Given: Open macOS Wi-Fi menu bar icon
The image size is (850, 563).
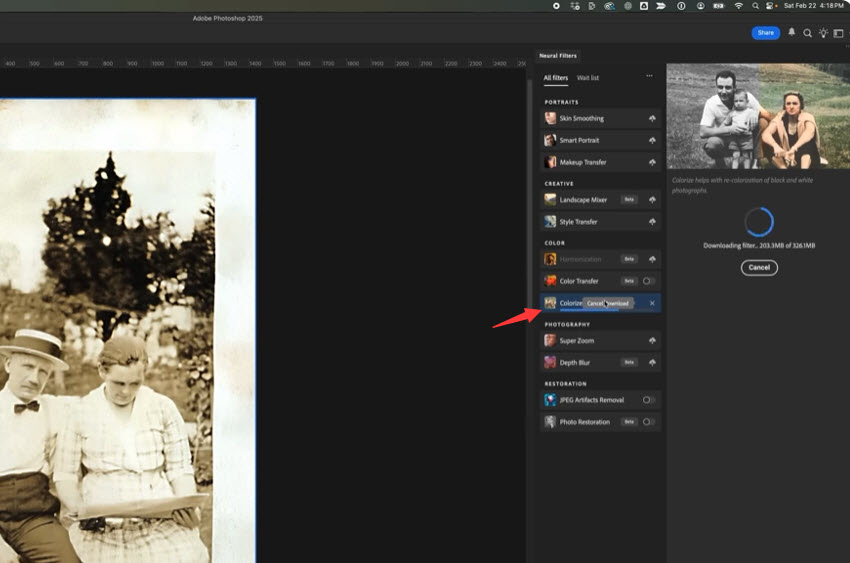Looking at the screenshot, I should tap(738, 5).
